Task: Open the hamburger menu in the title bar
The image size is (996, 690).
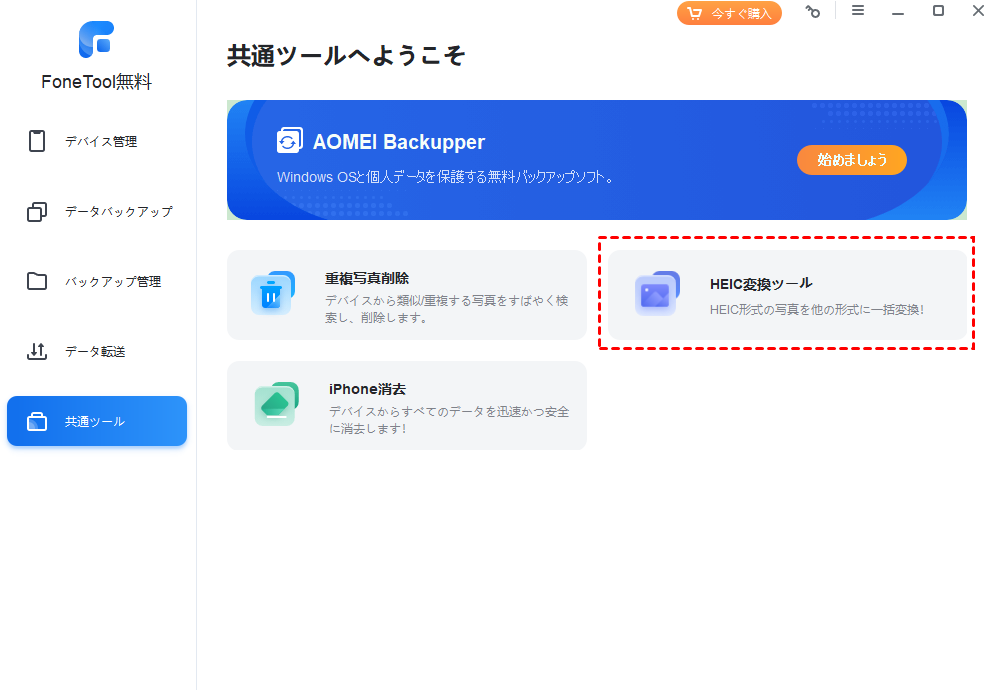Action: [x=858, y=11]
